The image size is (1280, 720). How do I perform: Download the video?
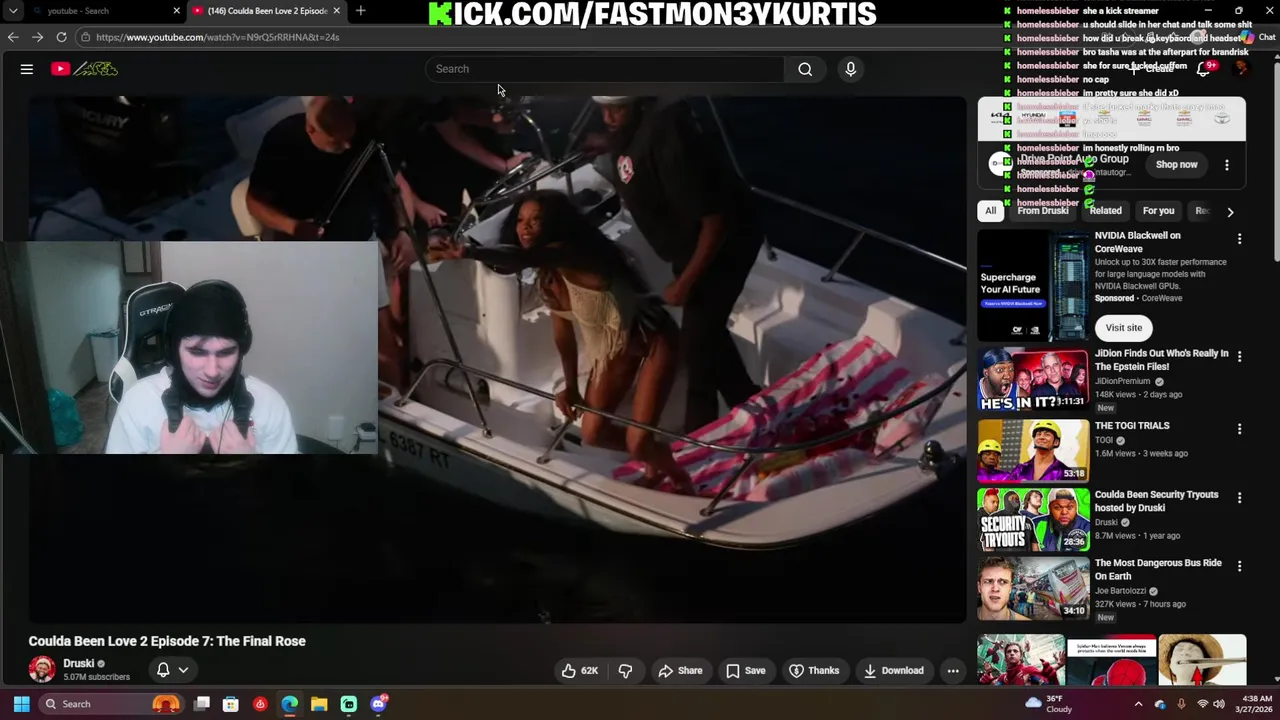894,671
